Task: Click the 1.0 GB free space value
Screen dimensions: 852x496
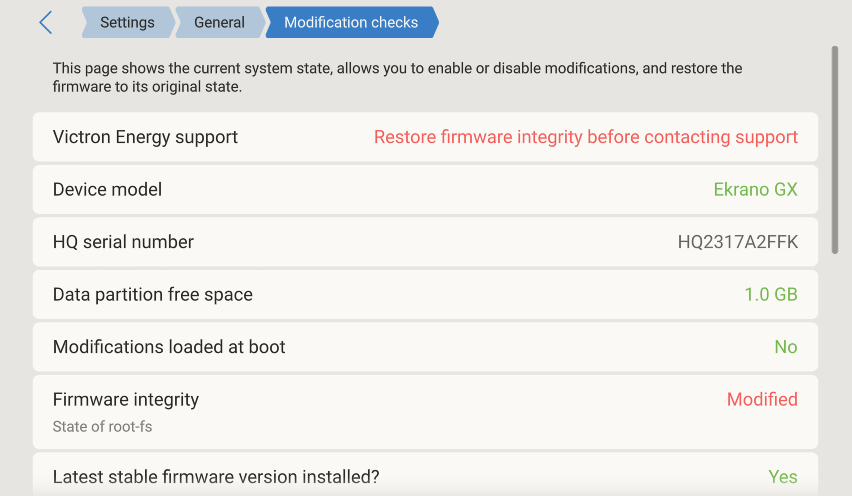Action: [770, 295]
